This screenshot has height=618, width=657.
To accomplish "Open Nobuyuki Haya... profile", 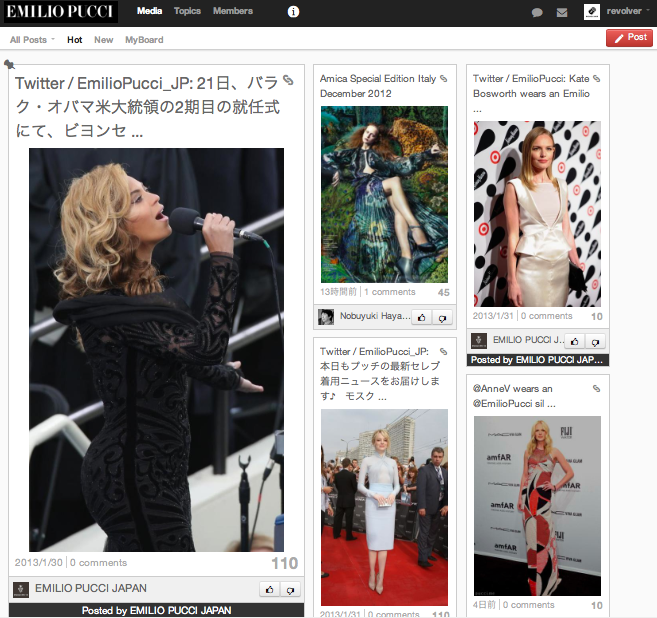I will (x=375, y=316).
